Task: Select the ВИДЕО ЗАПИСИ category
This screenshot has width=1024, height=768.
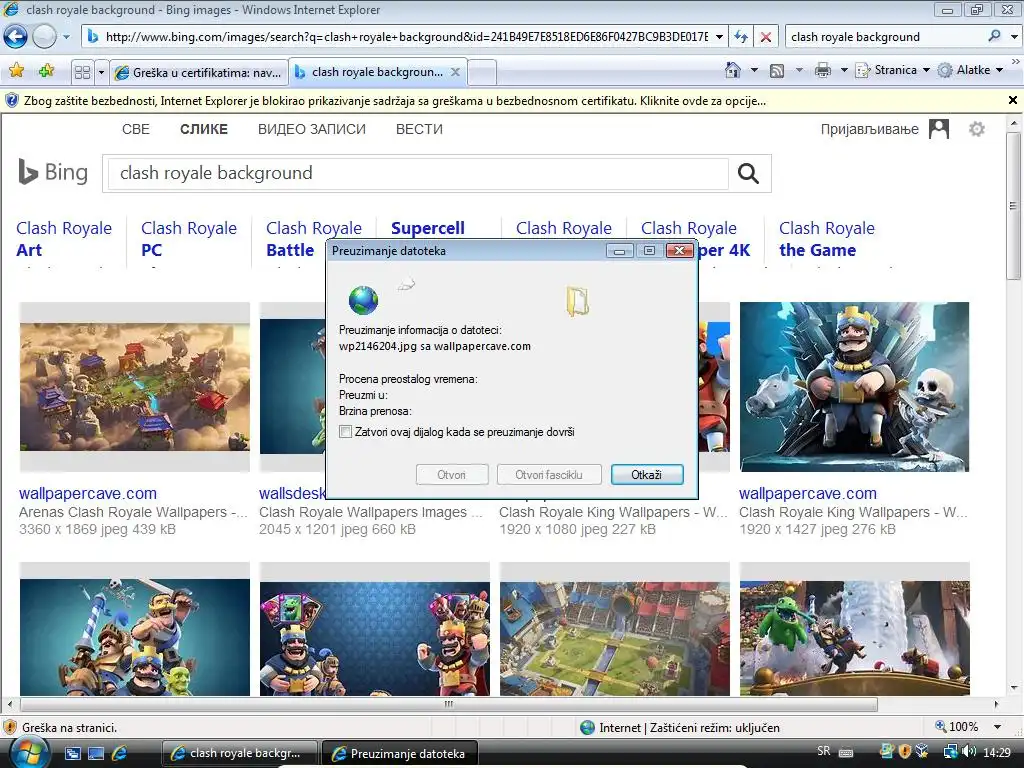Action: pyautogui.click(x=312, y=129)
